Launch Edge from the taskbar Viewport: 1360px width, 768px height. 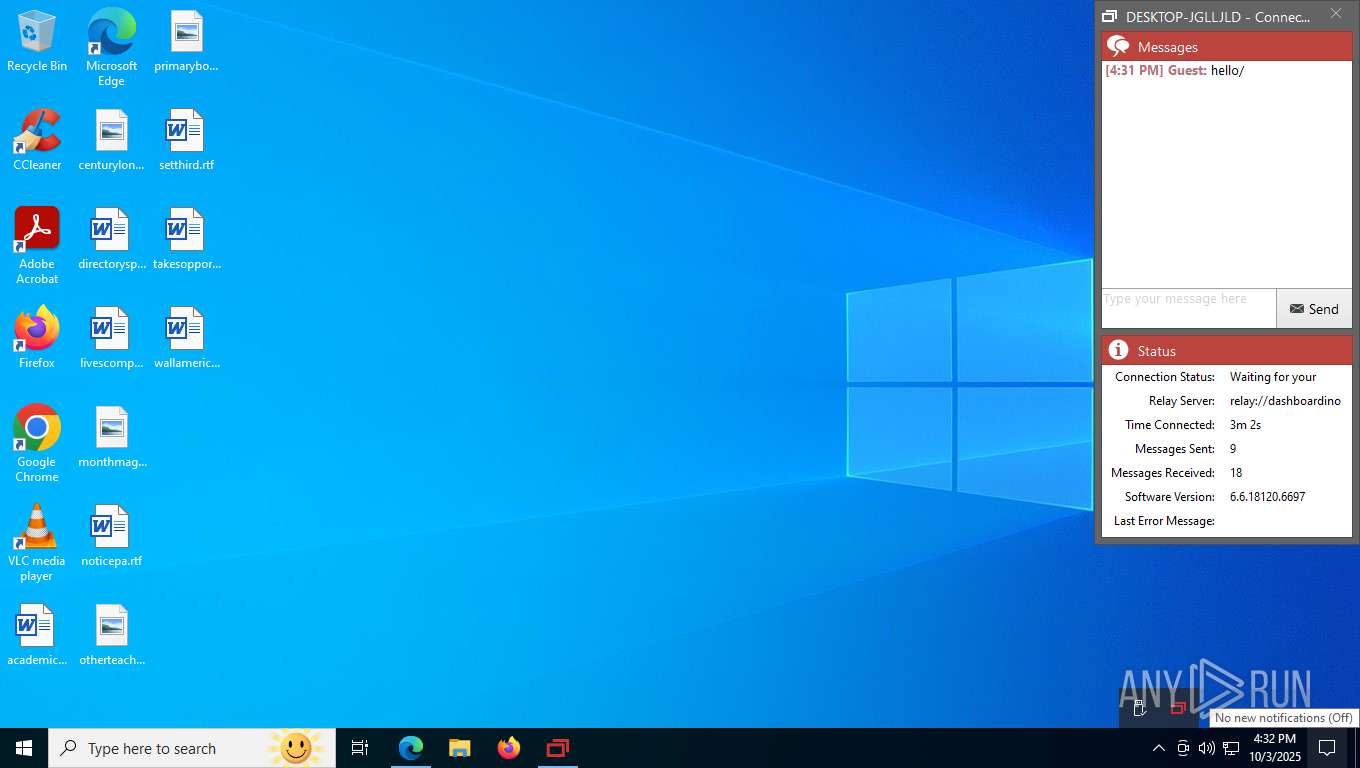click(x=411, y=748)
